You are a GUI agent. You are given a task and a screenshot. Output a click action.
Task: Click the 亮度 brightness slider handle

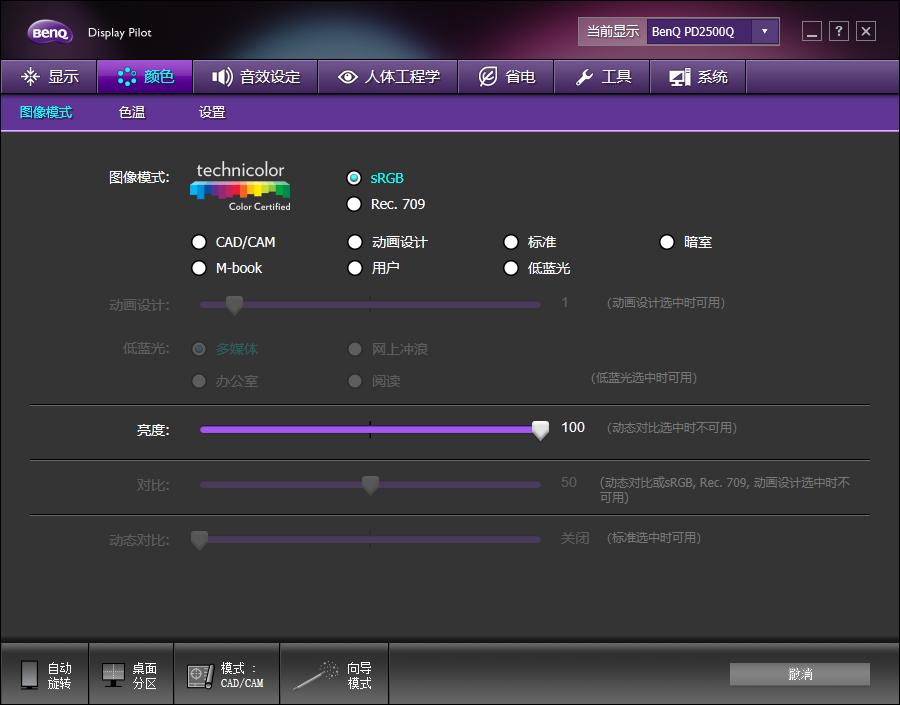coord(539,429)
